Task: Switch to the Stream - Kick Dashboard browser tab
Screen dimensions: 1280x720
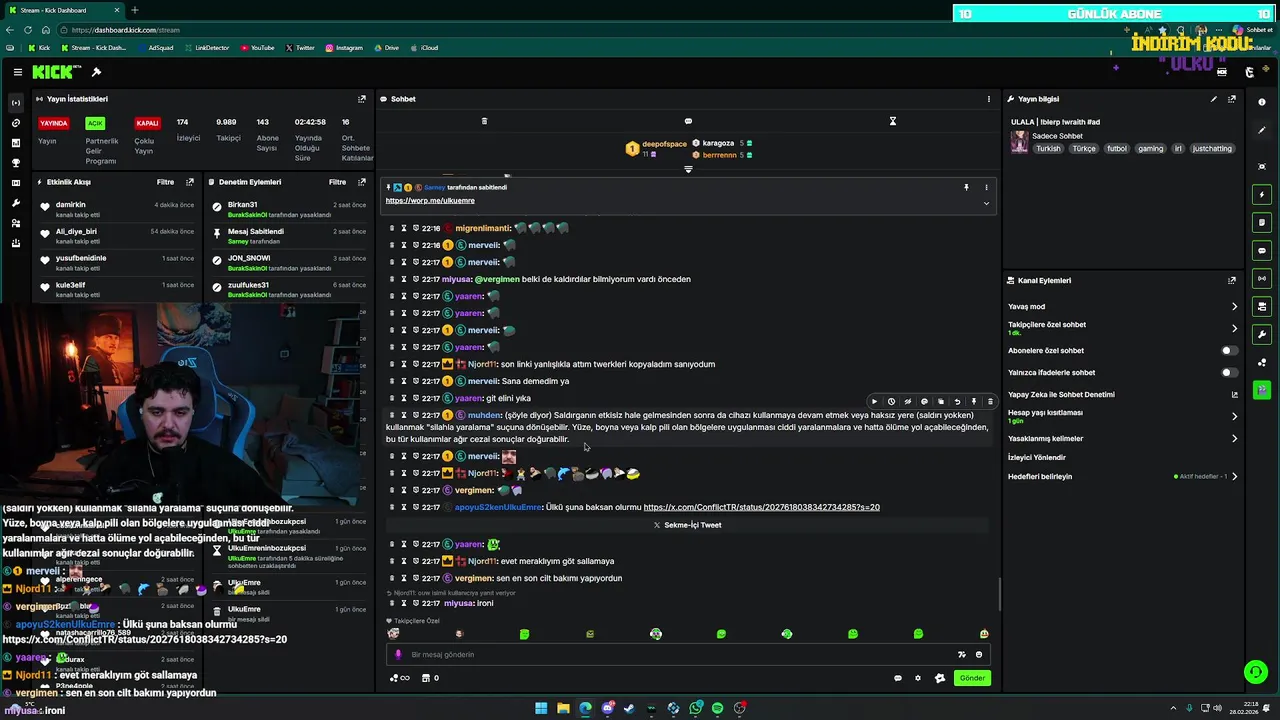Action: click(66, 10)
